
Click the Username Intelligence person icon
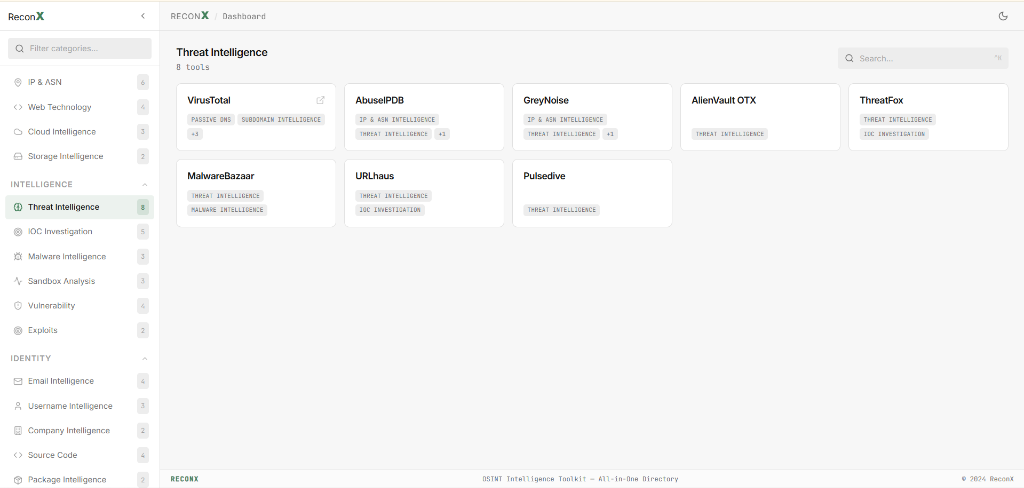pyautogui.click(x=18, y=406)
